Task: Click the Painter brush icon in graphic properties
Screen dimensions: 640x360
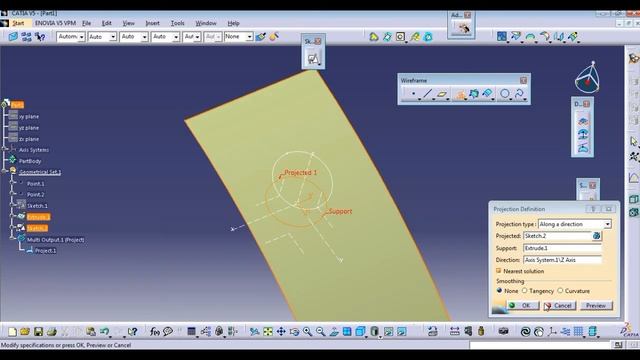Action: click(261, 37)
